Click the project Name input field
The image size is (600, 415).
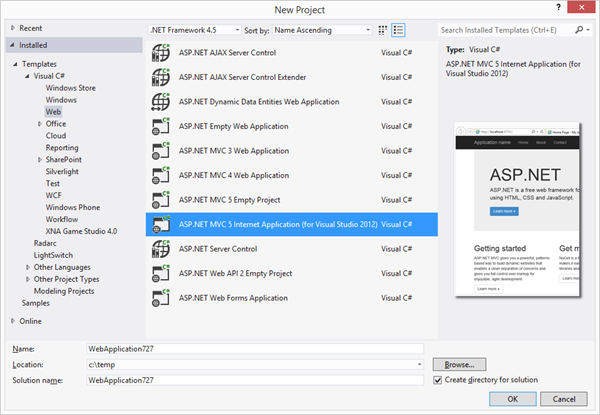point(255,349)
